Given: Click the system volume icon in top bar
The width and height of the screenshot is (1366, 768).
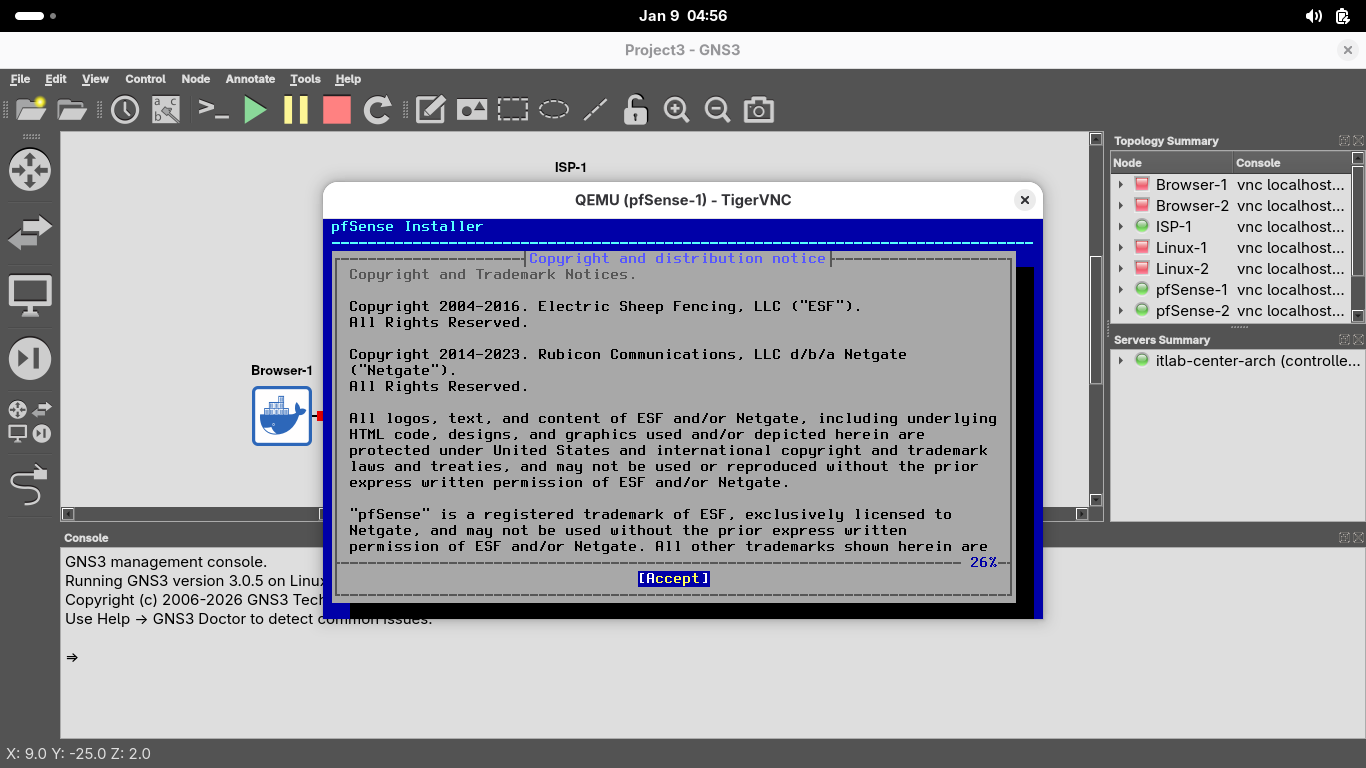Looking at the screenshot, I should click(1314, 16).
